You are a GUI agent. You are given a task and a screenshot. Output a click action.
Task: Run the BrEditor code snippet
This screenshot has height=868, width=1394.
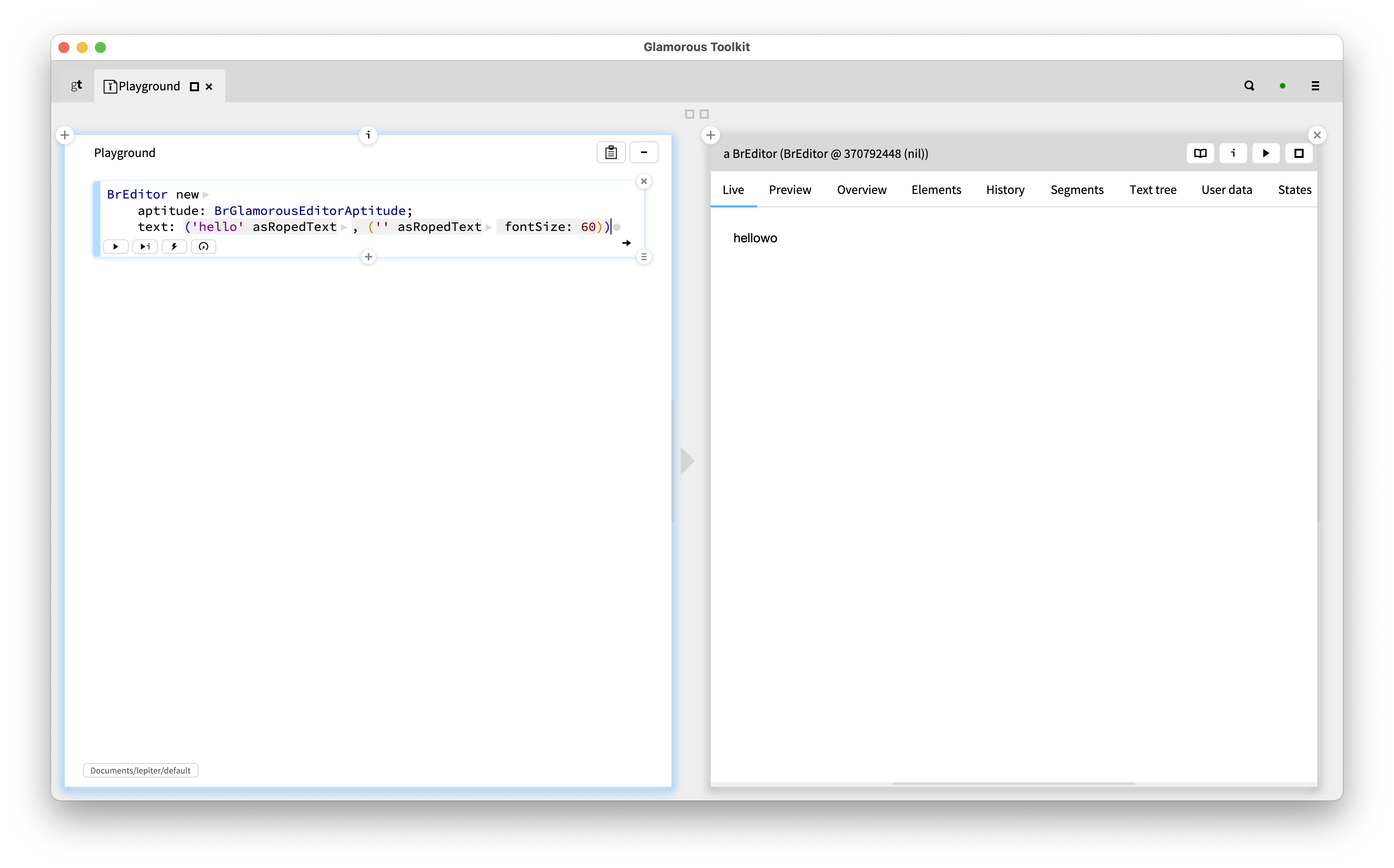pyautogui.click(x=116, y=246)
